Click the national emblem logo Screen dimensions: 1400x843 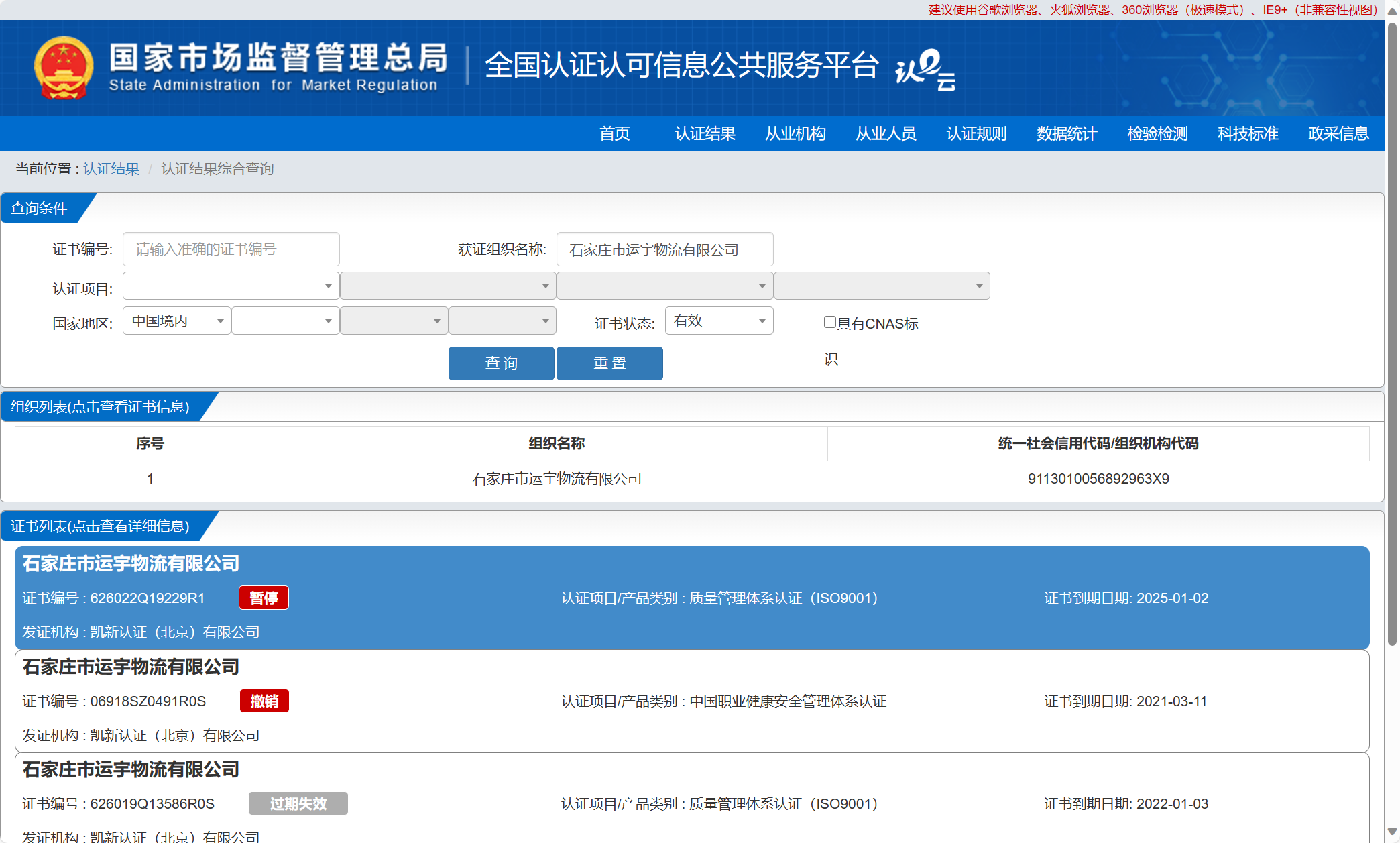tap(64, 67)
